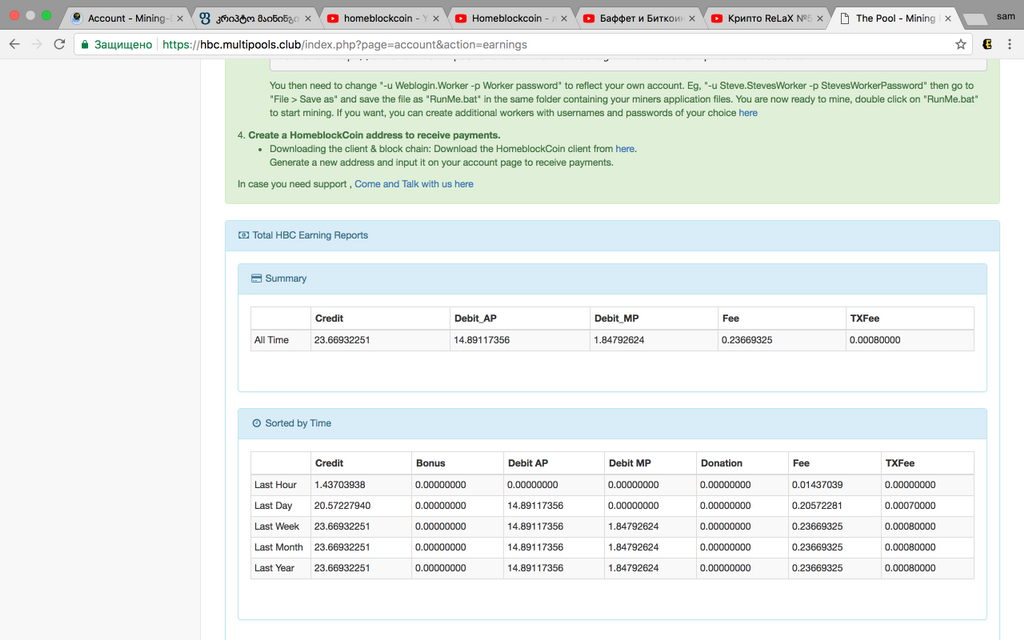Close the Account - Mining tab

(180, 18)
